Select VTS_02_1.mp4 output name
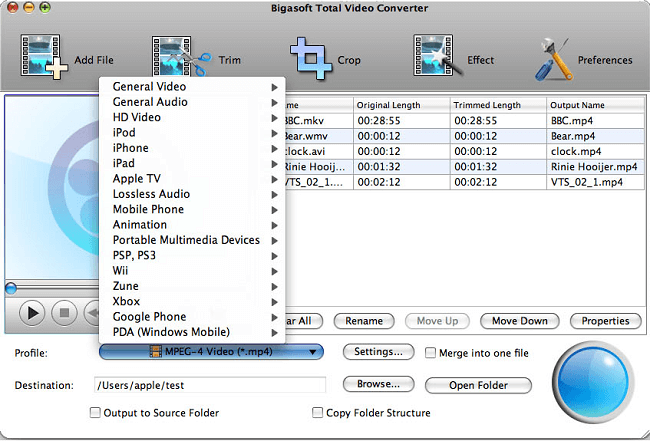 [587, 182]
